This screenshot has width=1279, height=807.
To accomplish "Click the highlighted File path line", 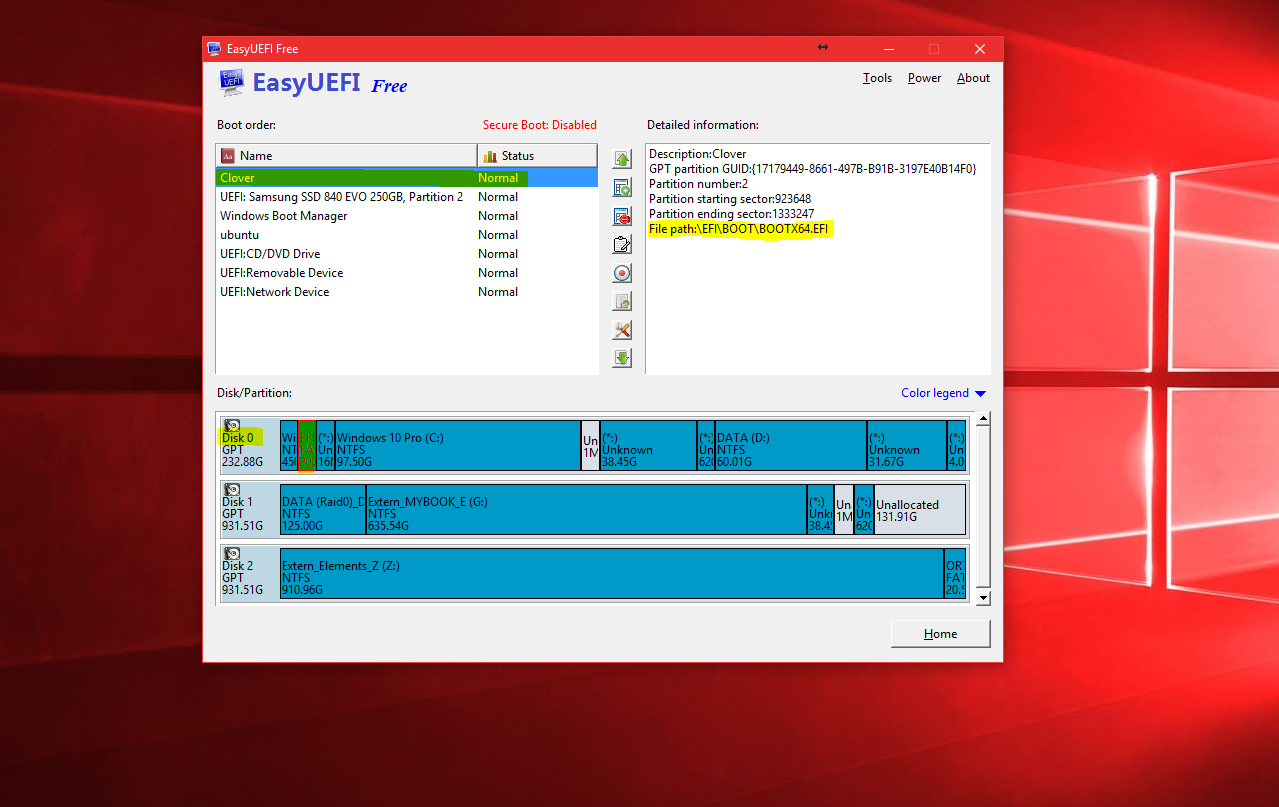I will tap(739, 229).
